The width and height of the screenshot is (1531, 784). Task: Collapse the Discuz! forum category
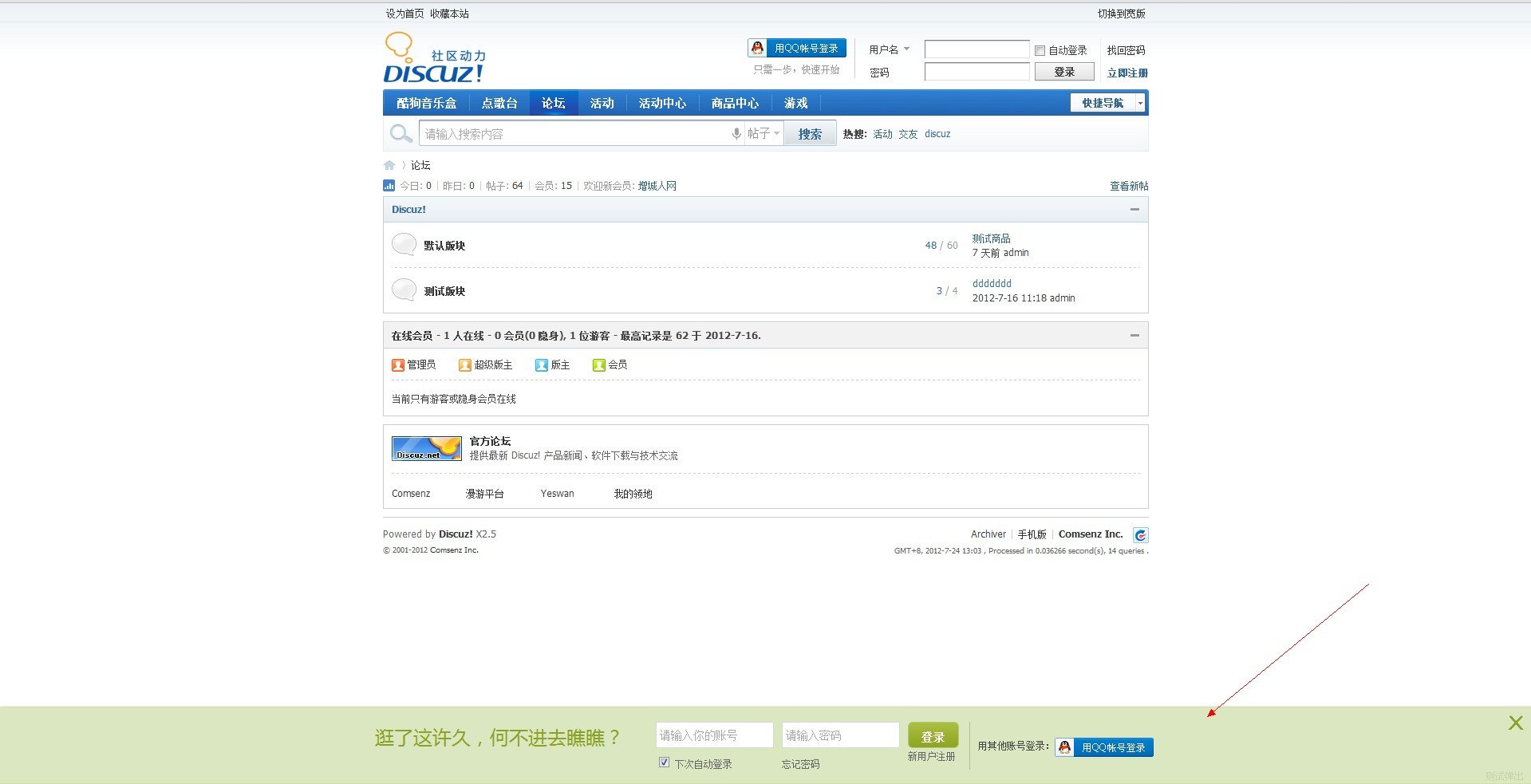(x=1134, y=210)
